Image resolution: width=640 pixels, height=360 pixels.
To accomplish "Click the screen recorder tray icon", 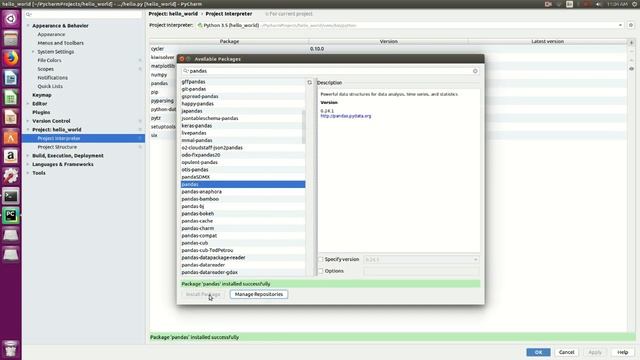I will tap(548, 4).
